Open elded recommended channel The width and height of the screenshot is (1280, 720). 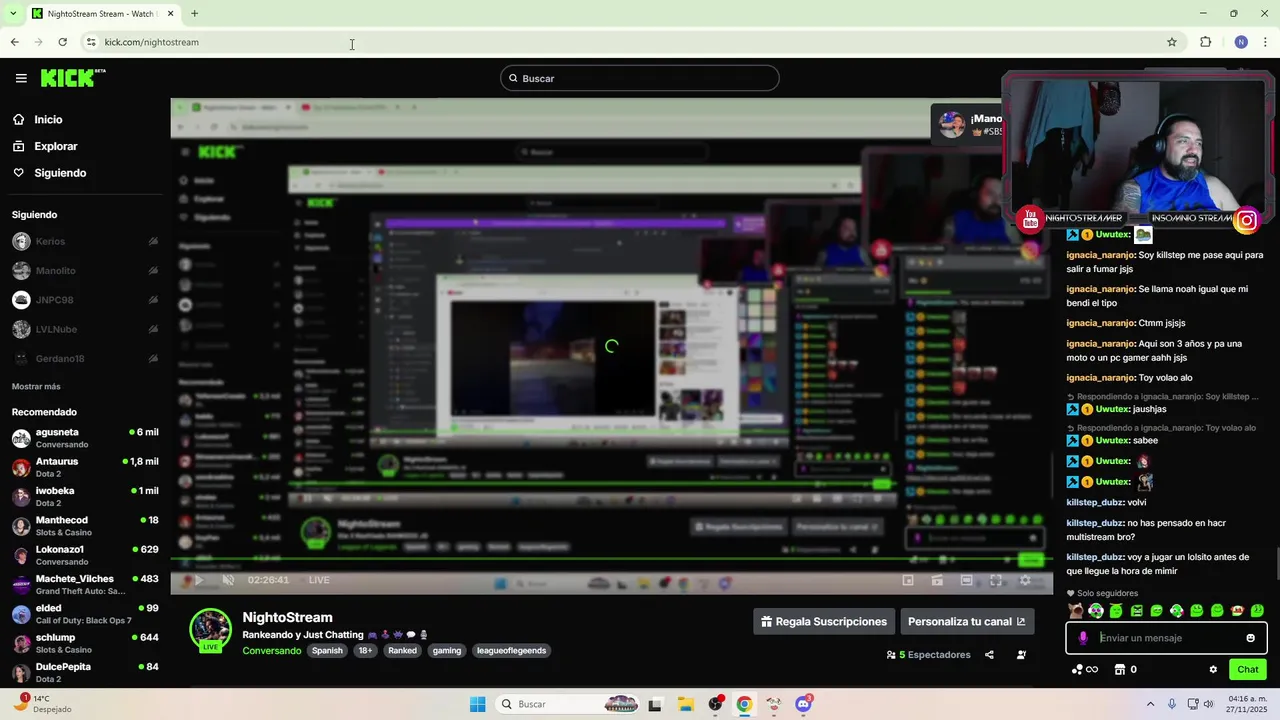pos(85,613)
